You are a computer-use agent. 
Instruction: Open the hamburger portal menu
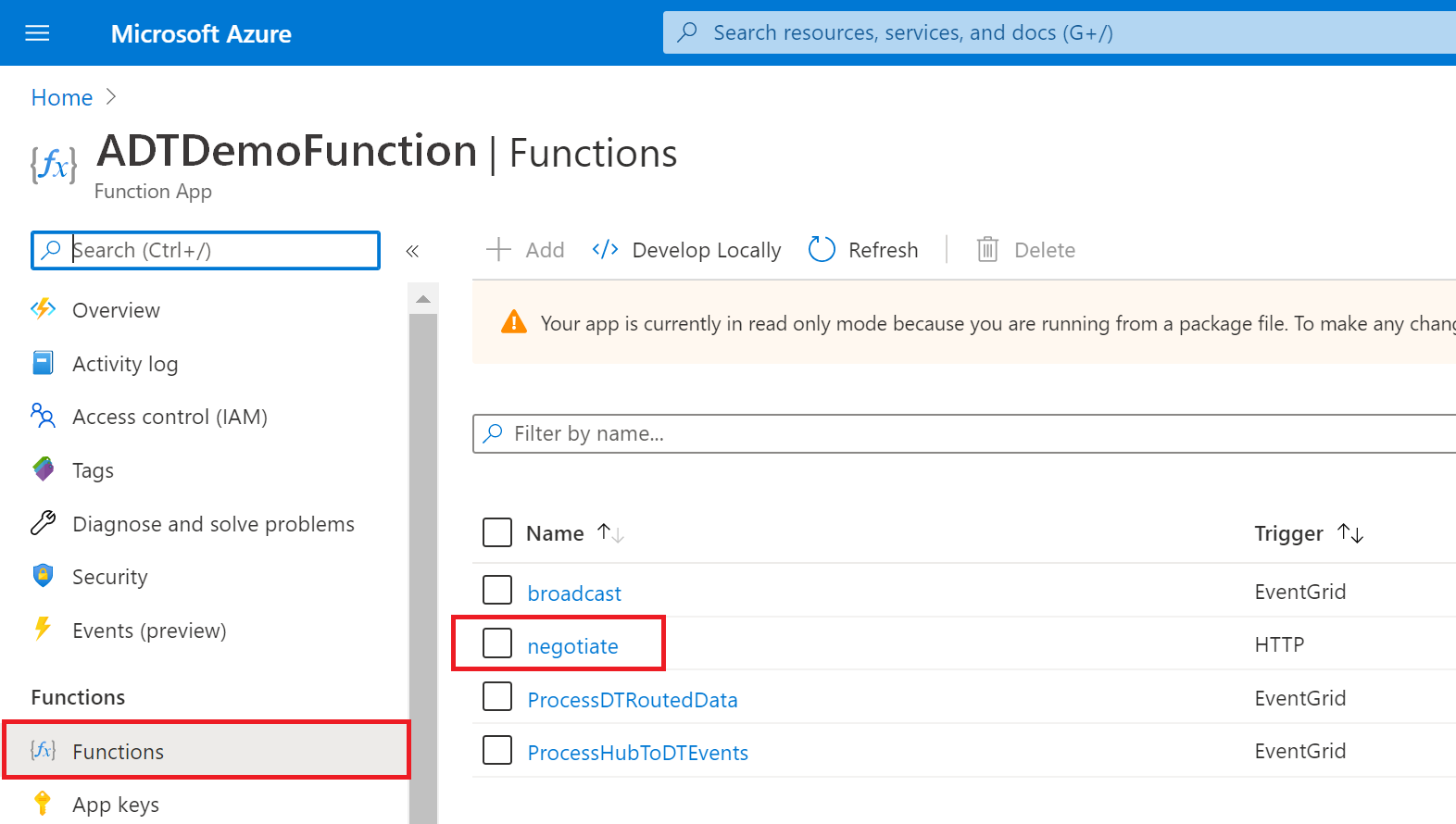(37, 33)
